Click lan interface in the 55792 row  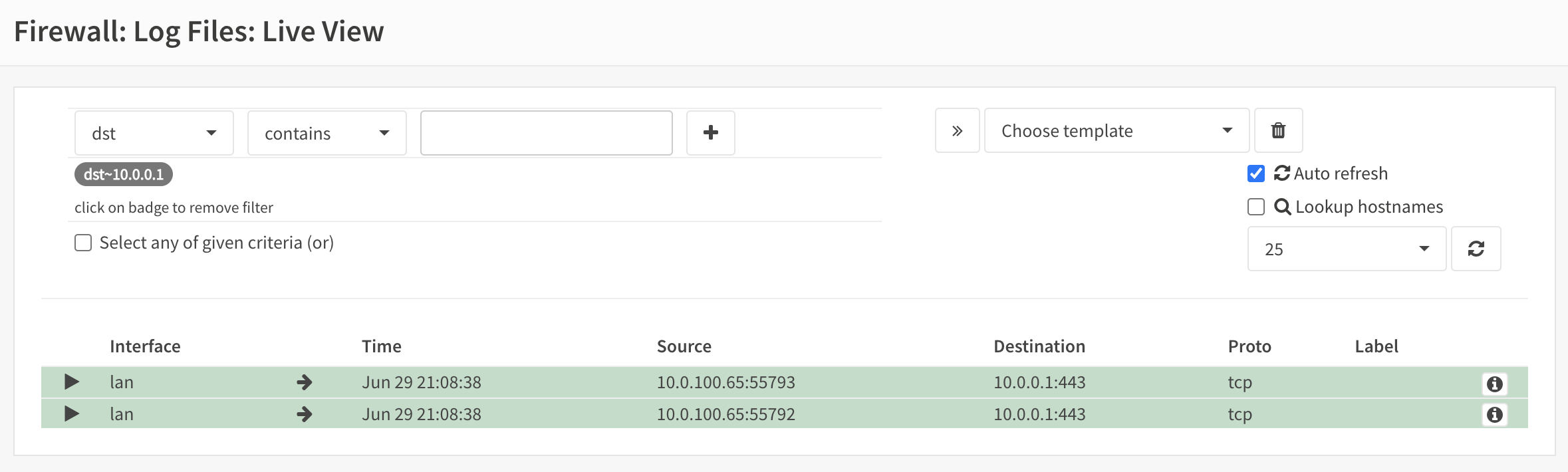(x=122, y=414)
